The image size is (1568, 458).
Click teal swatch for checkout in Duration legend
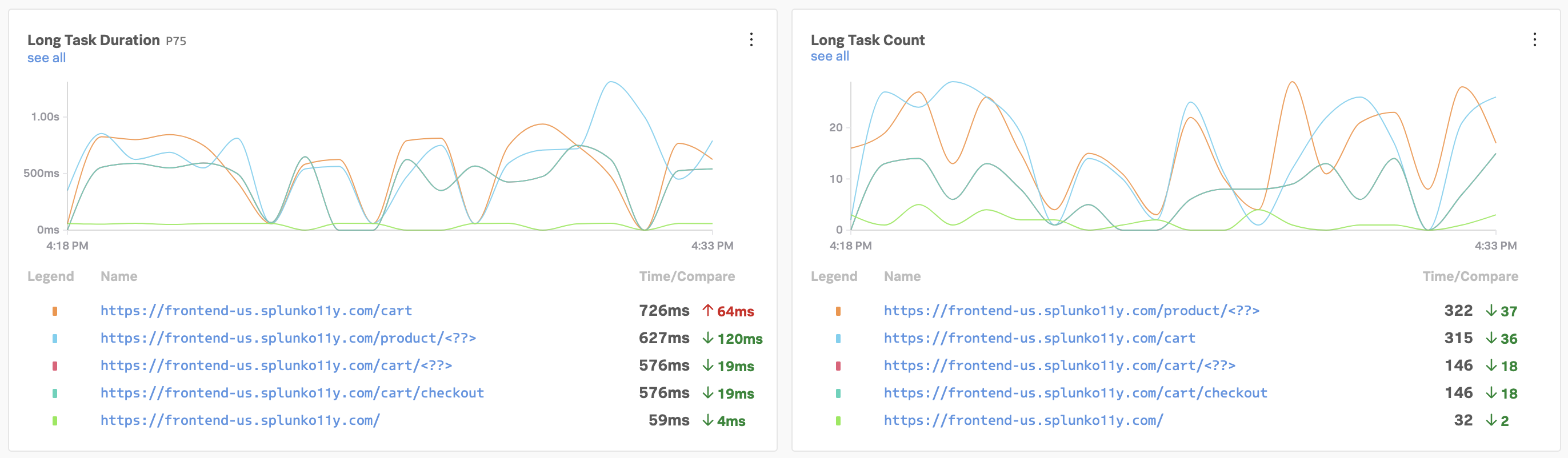click(55, 393)
